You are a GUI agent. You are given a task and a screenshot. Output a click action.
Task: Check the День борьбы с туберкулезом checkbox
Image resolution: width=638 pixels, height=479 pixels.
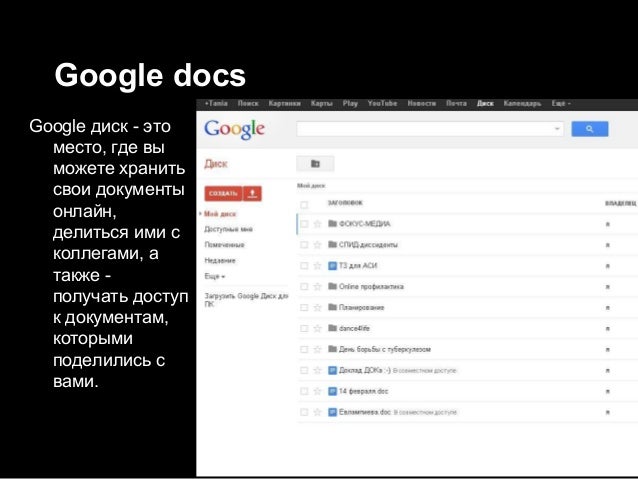(x=304, y=350)
